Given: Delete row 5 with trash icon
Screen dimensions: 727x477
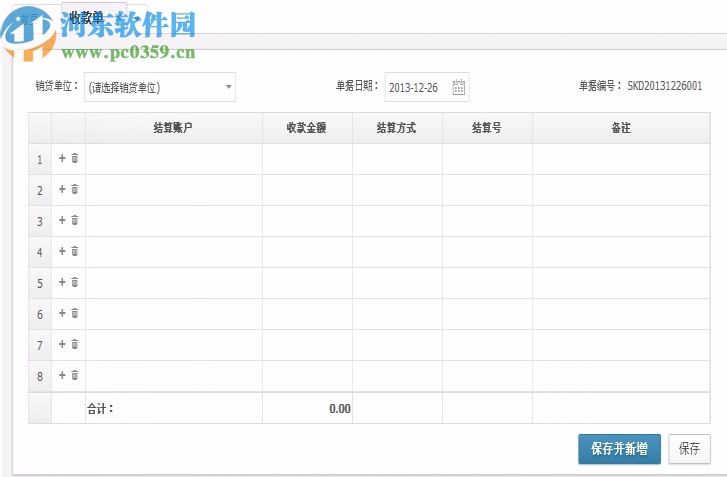Looking at the screenshot, I should click(75, 282).
